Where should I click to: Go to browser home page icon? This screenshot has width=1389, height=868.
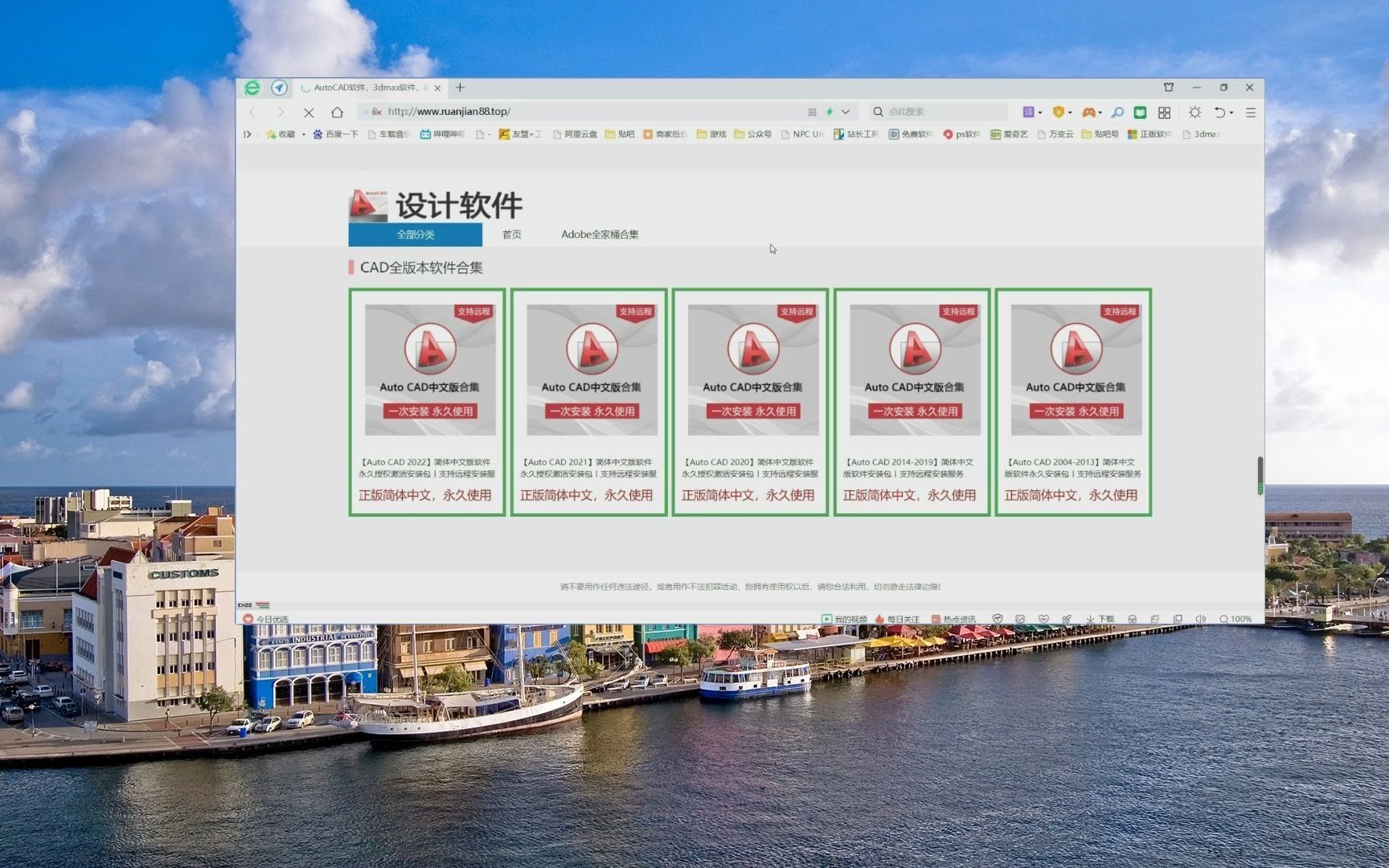[x=338, y=113]
